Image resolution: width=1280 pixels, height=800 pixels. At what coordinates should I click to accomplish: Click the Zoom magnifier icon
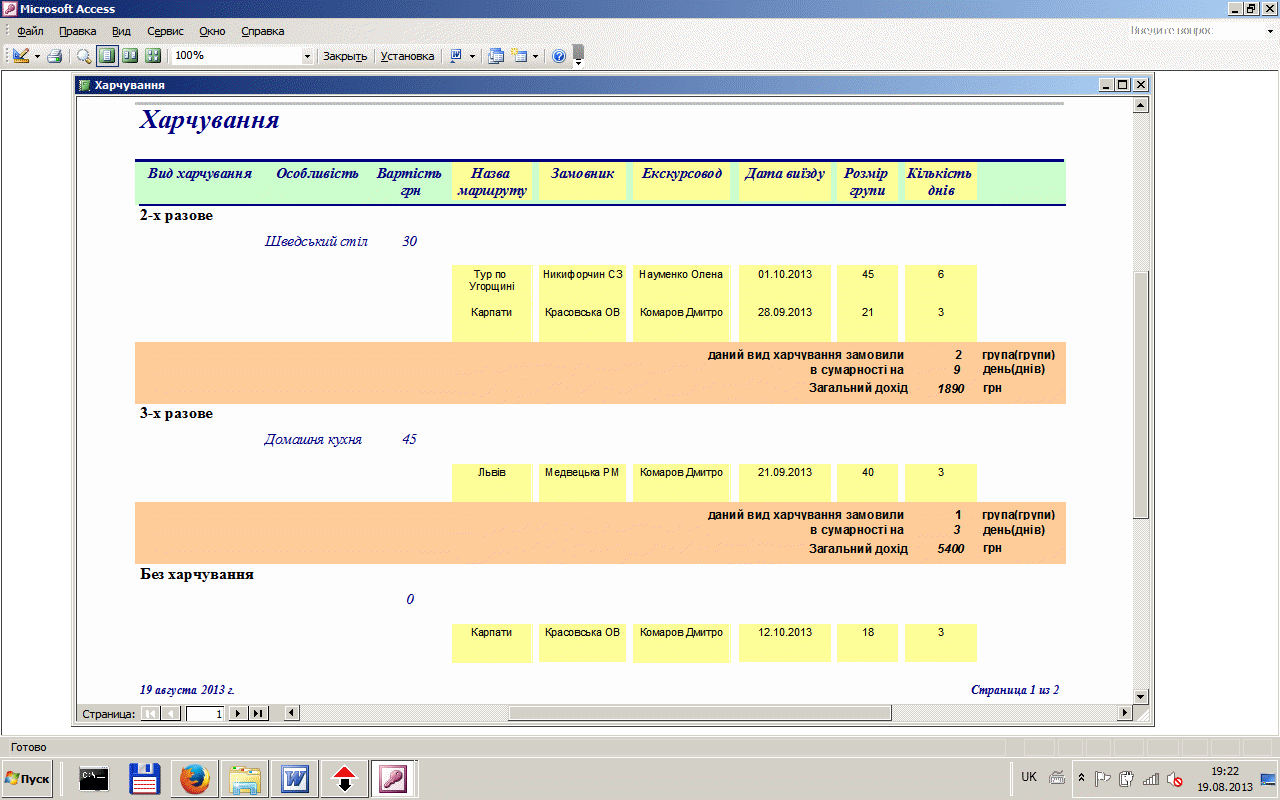click(x=84, y=56)
